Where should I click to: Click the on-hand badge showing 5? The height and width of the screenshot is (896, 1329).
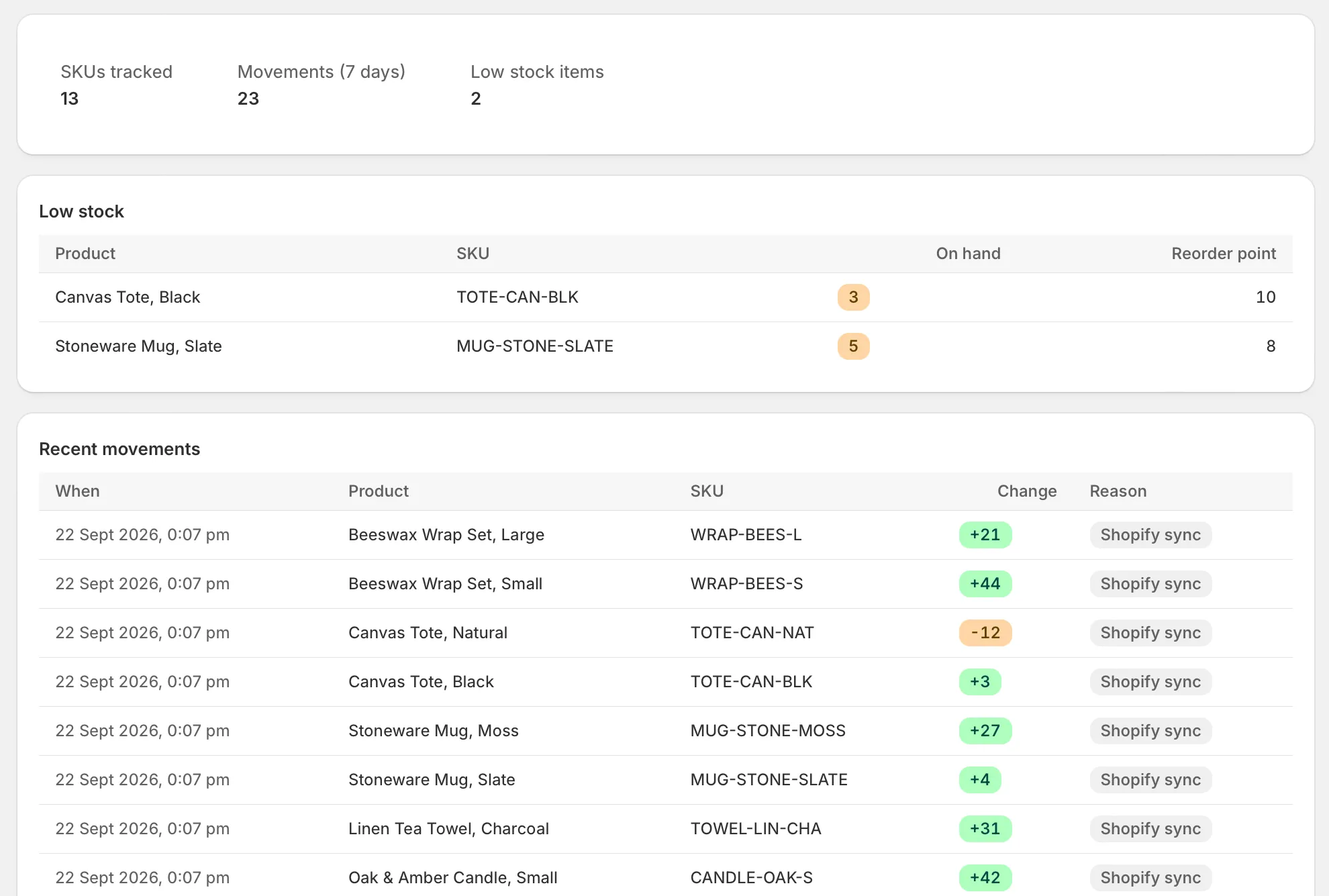click(x=854, y=346)
